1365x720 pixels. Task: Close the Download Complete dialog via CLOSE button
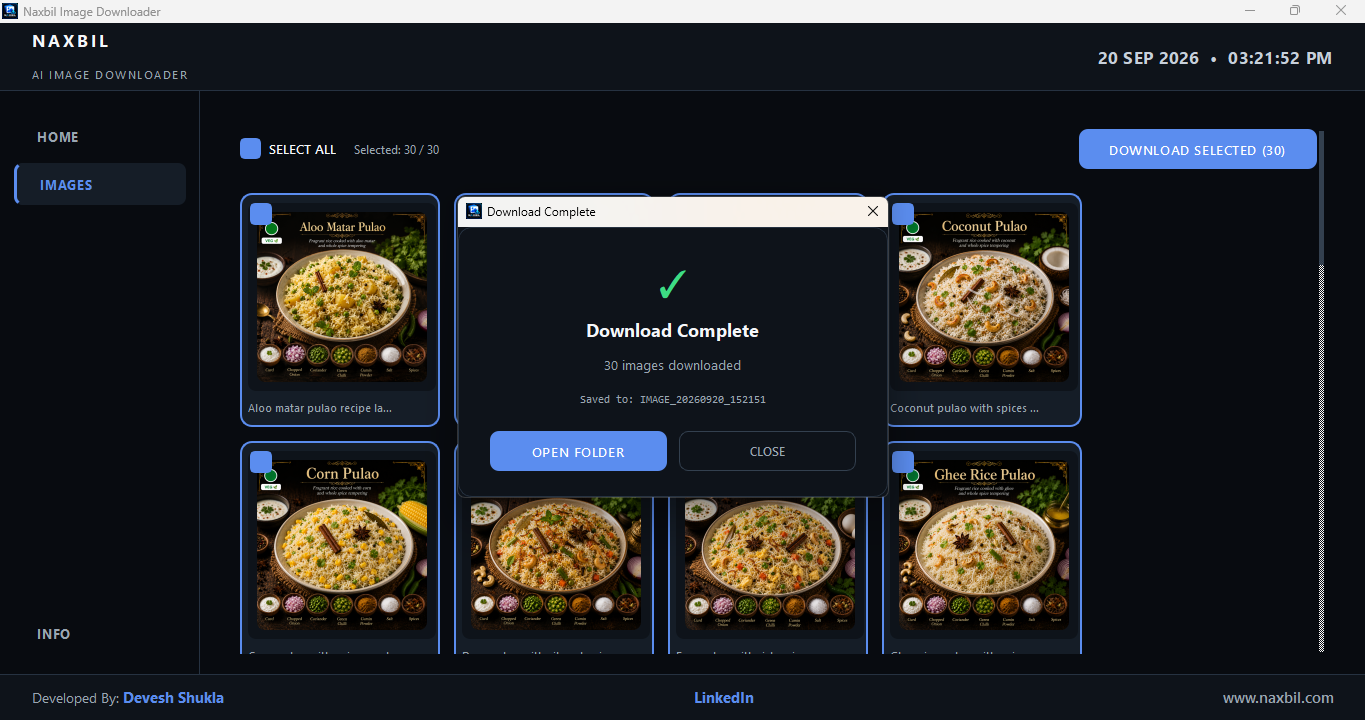click(767, 451)
